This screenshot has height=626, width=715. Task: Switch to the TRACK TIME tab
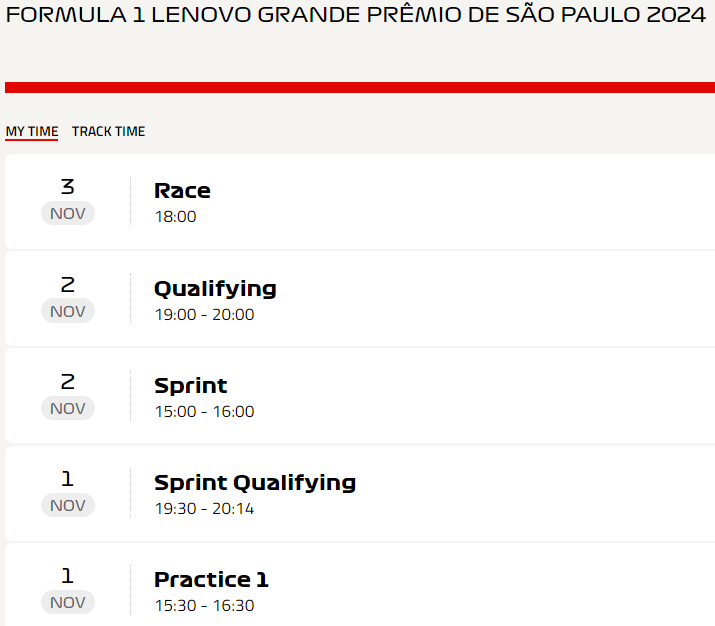point(108,131)
